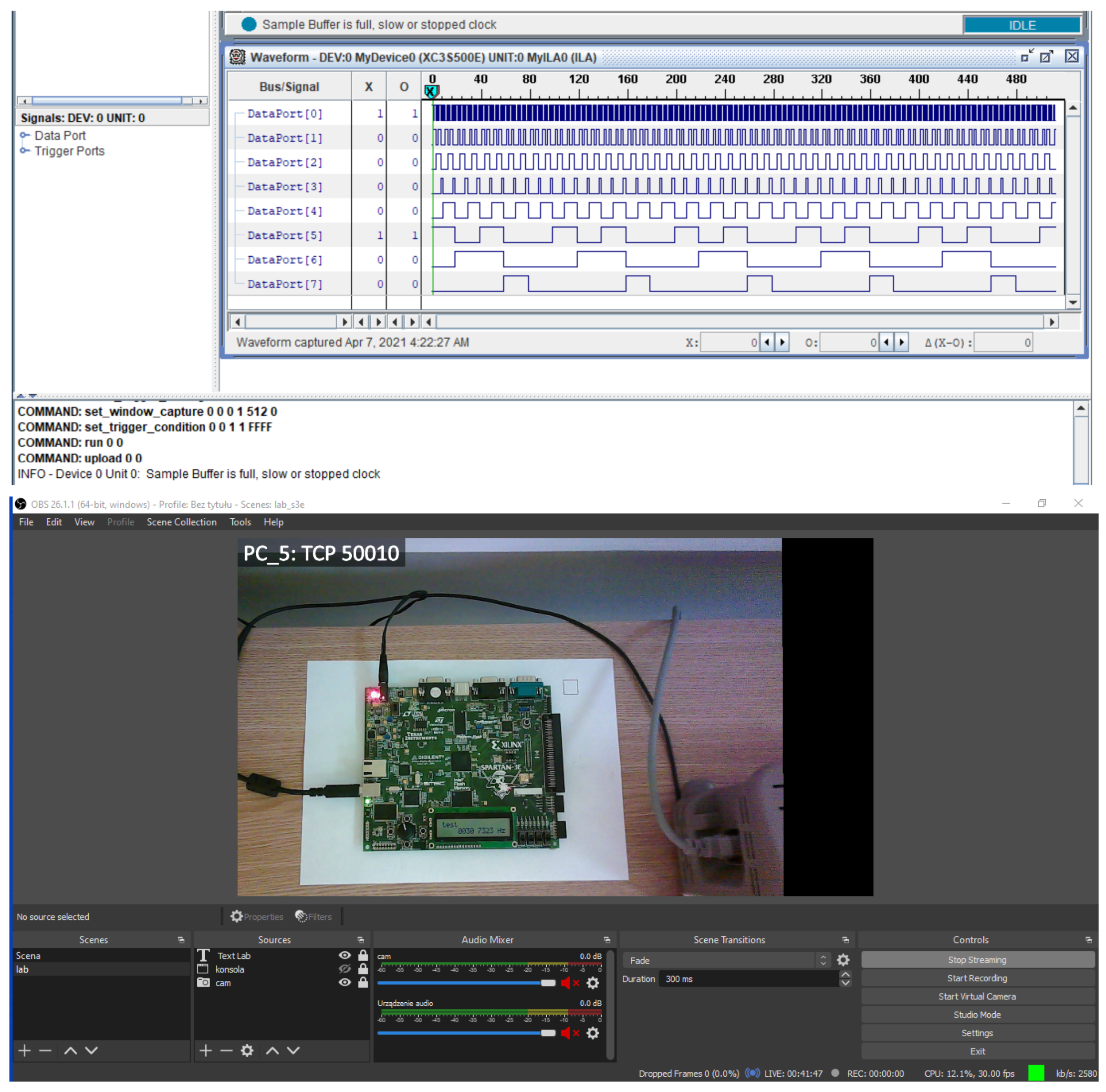Add a new source with plus icon
Image resolution: width=1106 pixels, height=1092 pixels.
tap(206, 1050)
